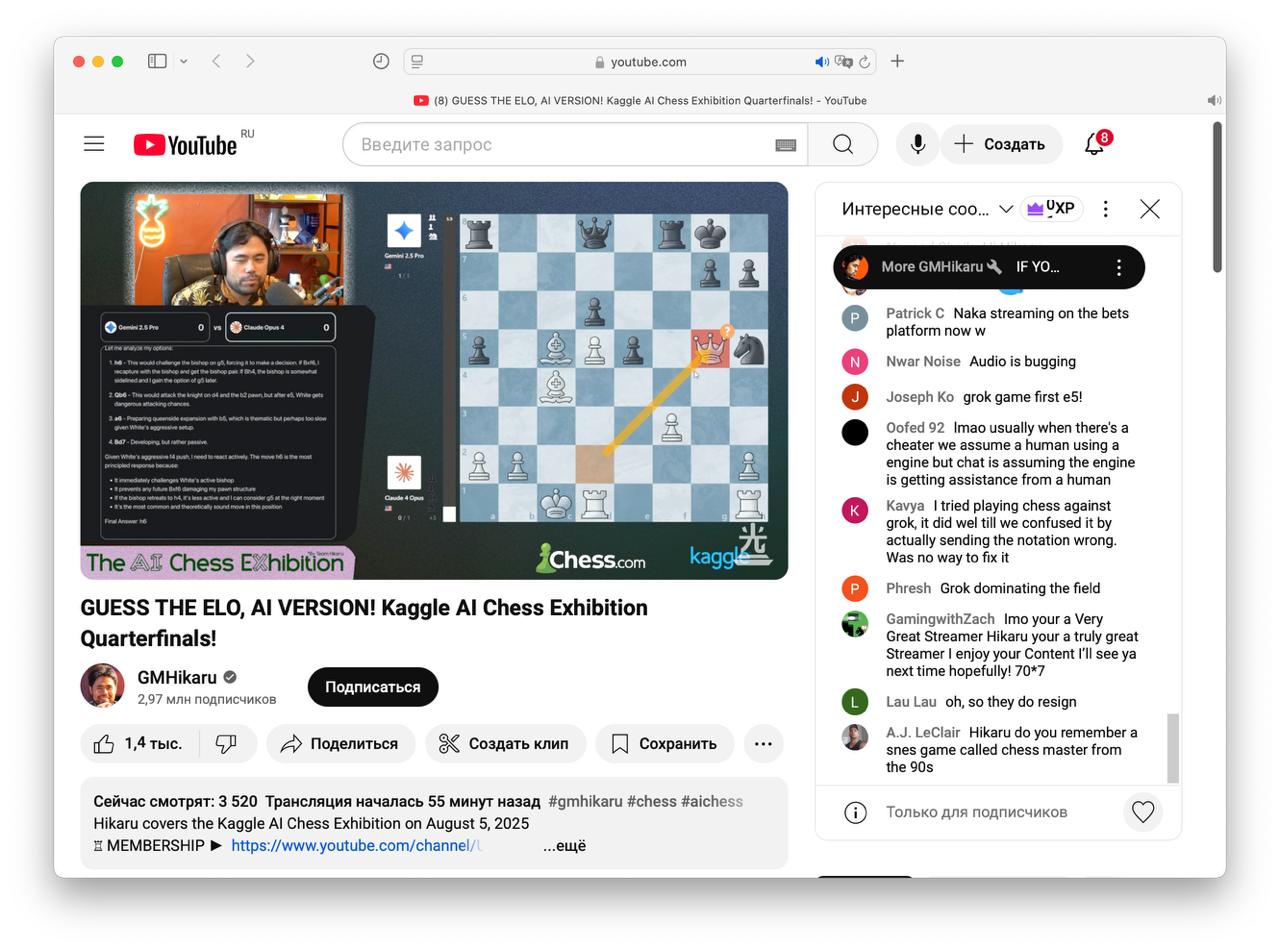Image resolution: width=1280 pixels, height=949 pixels.
Task: Open more actions menu under video
Action: (x=763, y=744)
